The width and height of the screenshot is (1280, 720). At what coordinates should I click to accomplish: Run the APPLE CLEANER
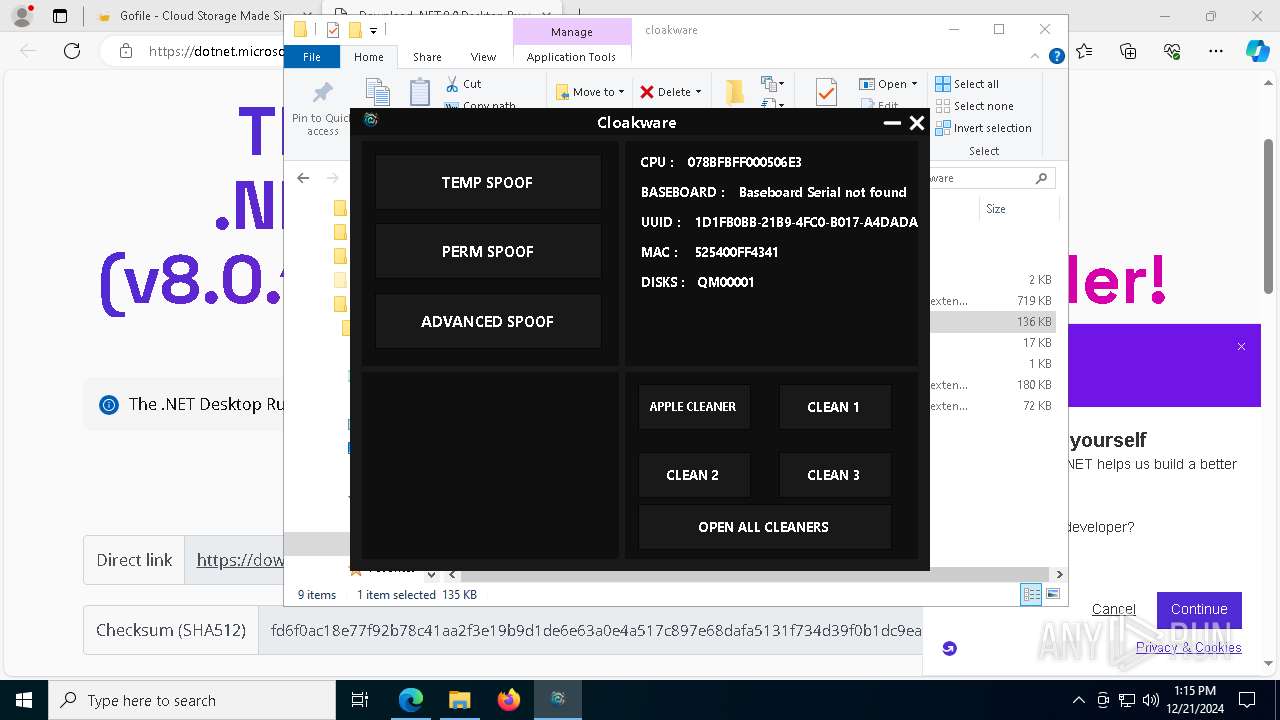pos(693,407)
